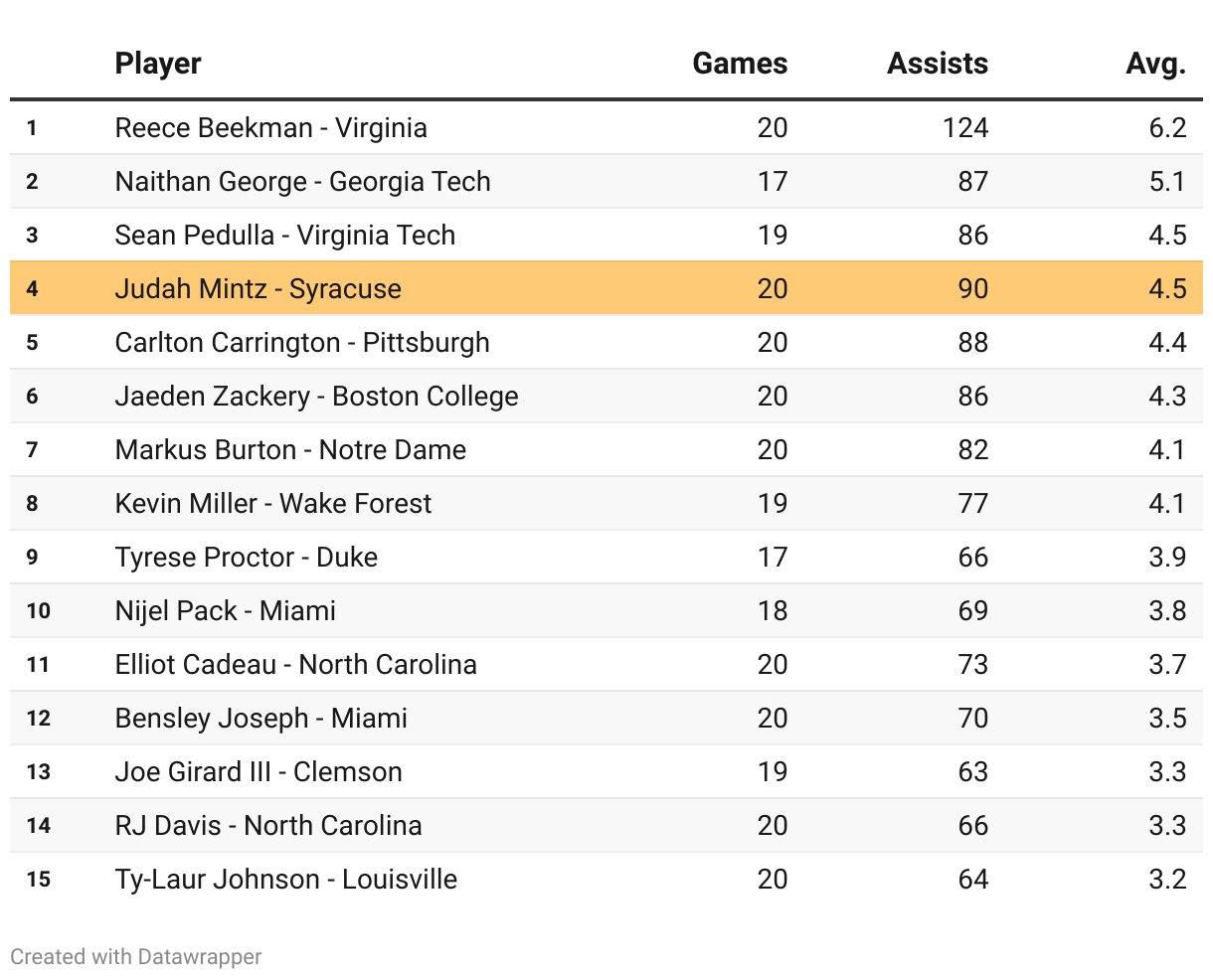Select Carlton Carrington - Pittsburgh row

coord(302,343)
